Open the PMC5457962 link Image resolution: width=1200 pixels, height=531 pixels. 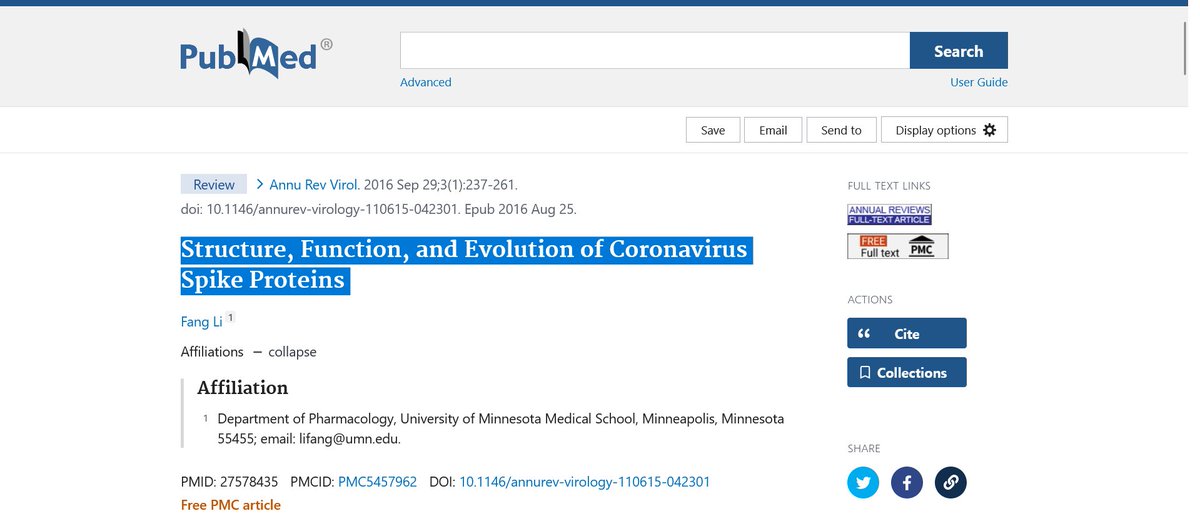coord(377,482)
